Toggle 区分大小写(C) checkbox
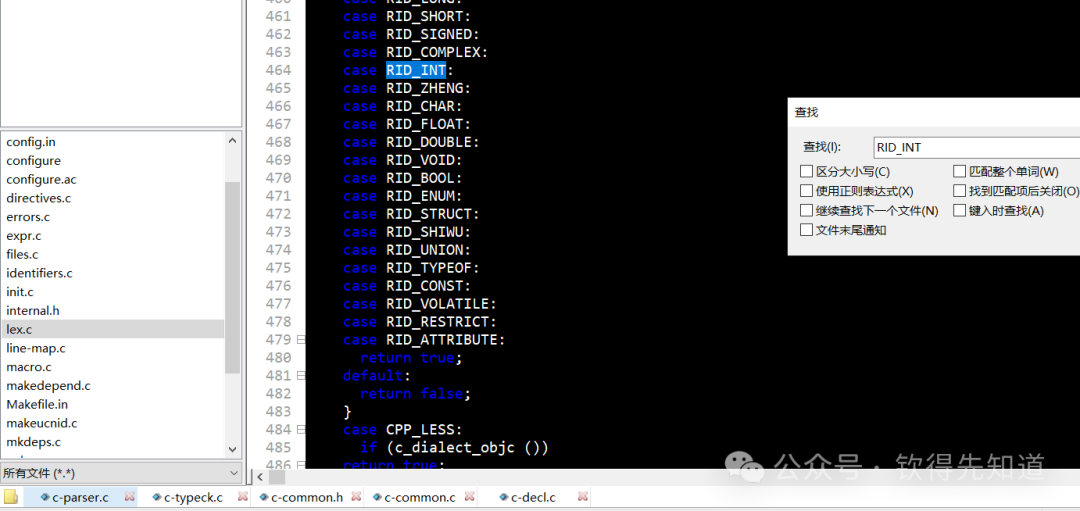This screenshot has width=1080, height=511. tap(807, 171)
